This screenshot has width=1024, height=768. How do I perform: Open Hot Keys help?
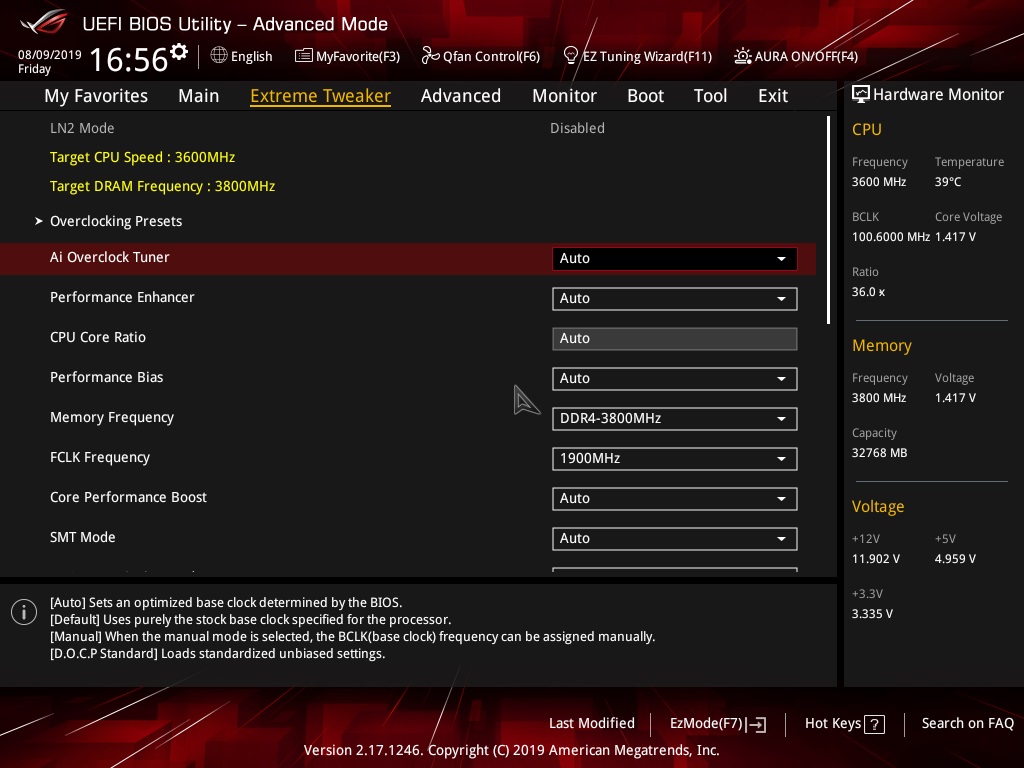tap(845, 724)
